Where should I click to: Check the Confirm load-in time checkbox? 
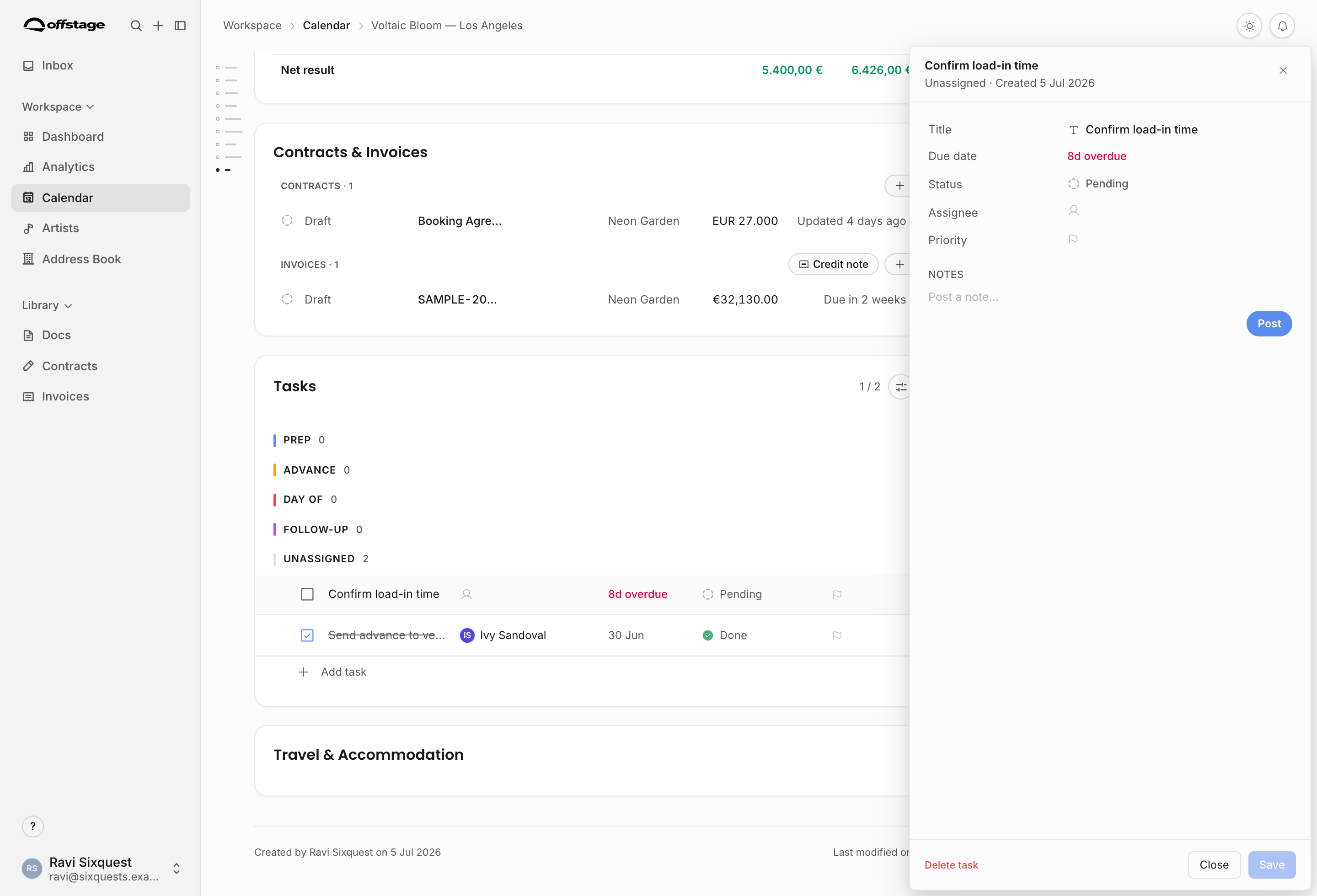(x=307, y=594)
